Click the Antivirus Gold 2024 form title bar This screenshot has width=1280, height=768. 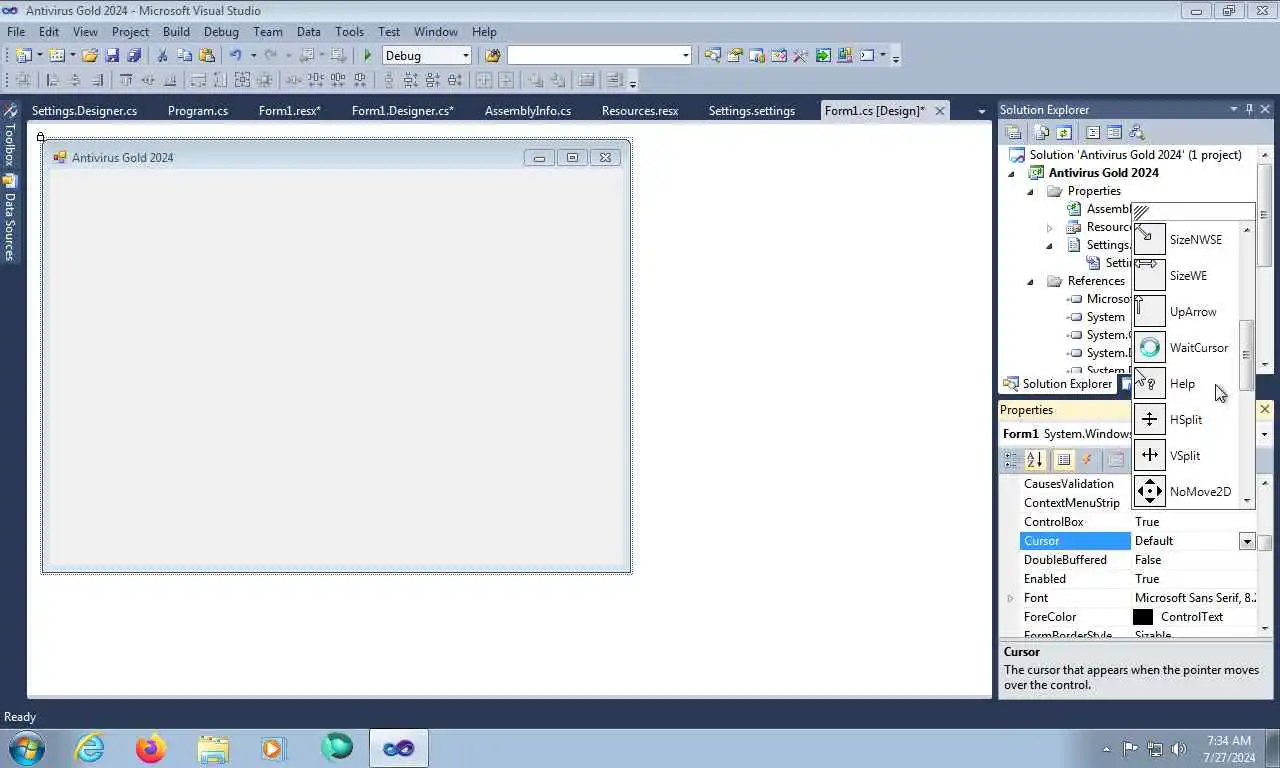[336, 157]
